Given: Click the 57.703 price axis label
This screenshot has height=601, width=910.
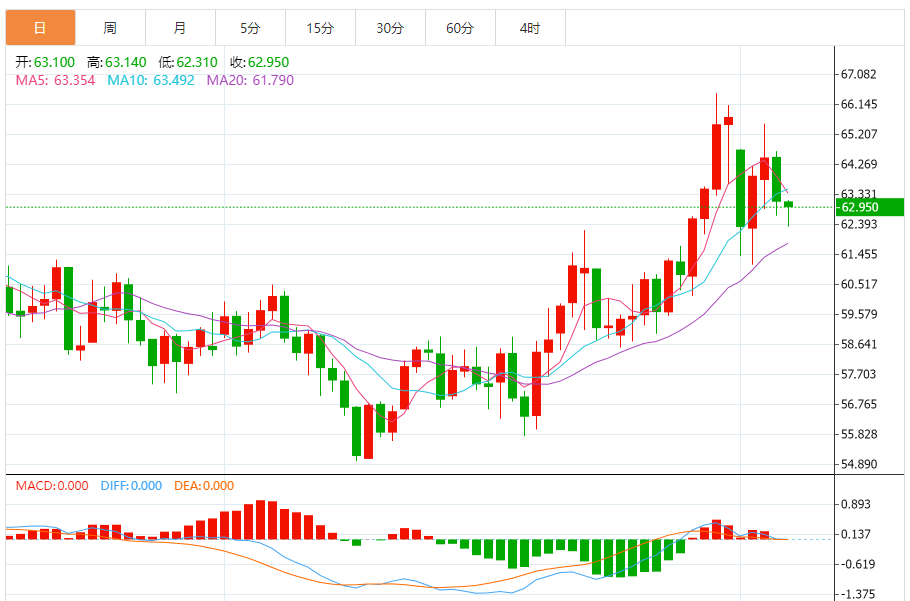Looking at the screenshot, I should coord(859,374).
